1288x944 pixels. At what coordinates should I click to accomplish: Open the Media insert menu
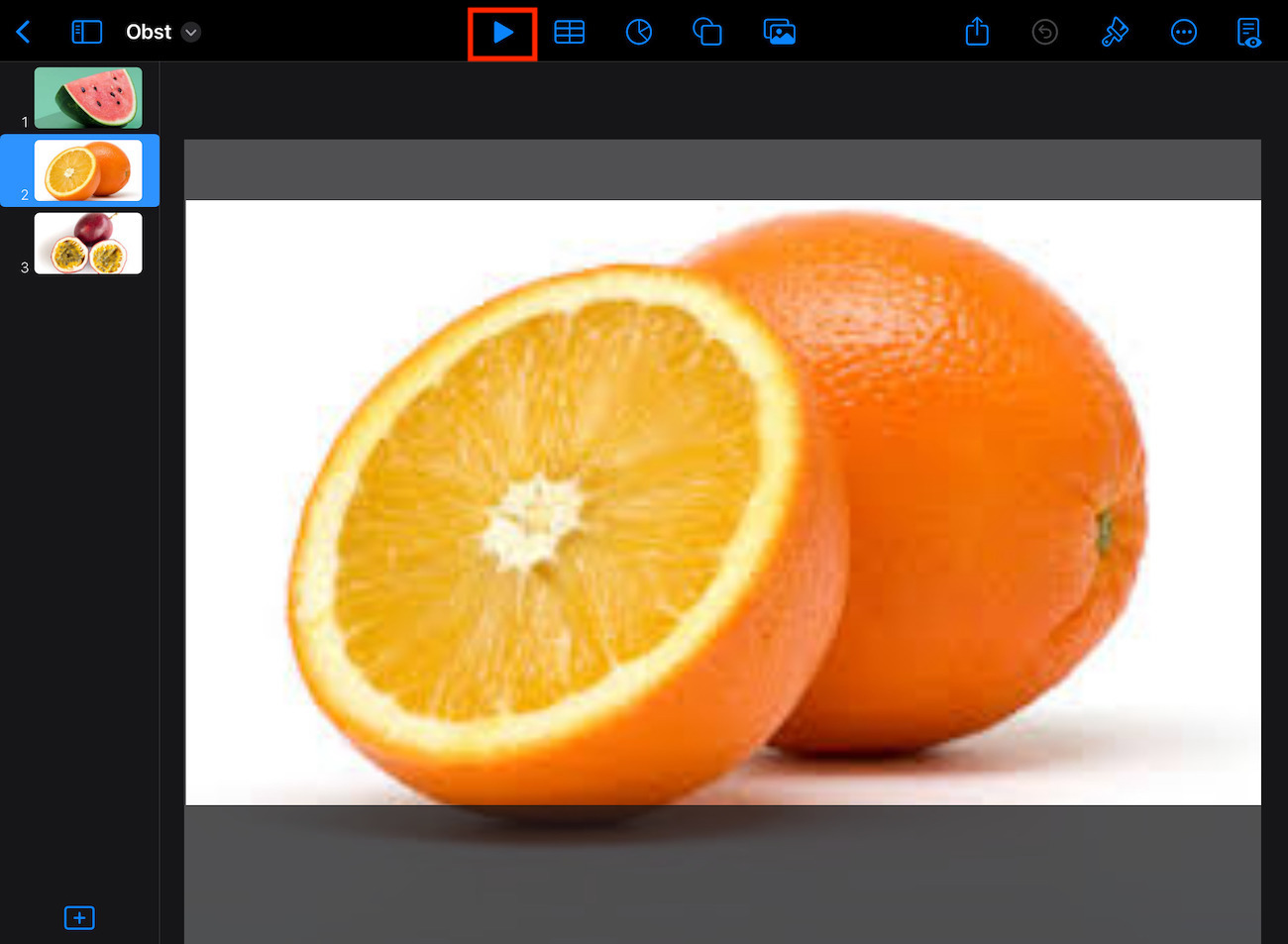pos(780,32)
